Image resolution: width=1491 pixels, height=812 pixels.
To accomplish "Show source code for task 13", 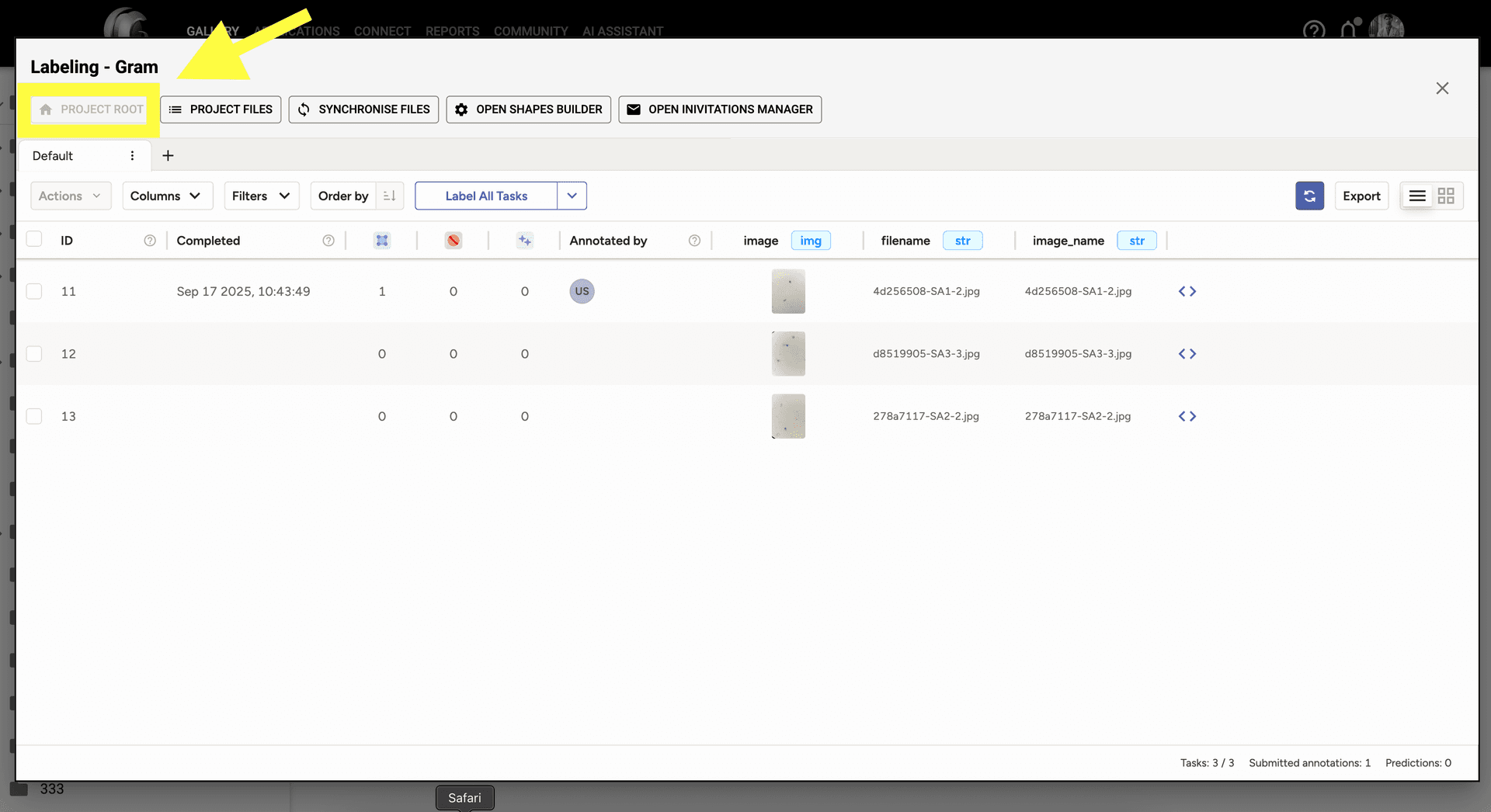I will 1187,416.
